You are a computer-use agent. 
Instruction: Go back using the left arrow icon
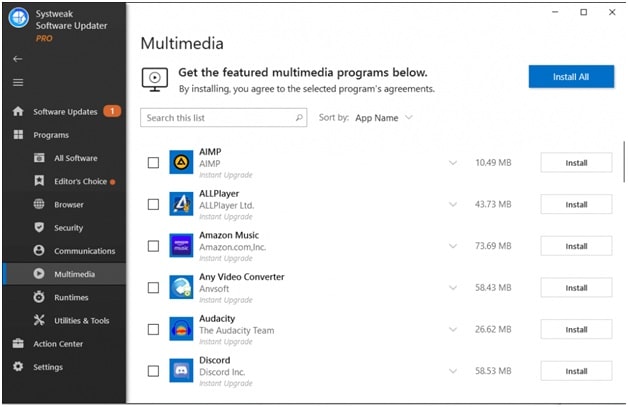[18, 59]
